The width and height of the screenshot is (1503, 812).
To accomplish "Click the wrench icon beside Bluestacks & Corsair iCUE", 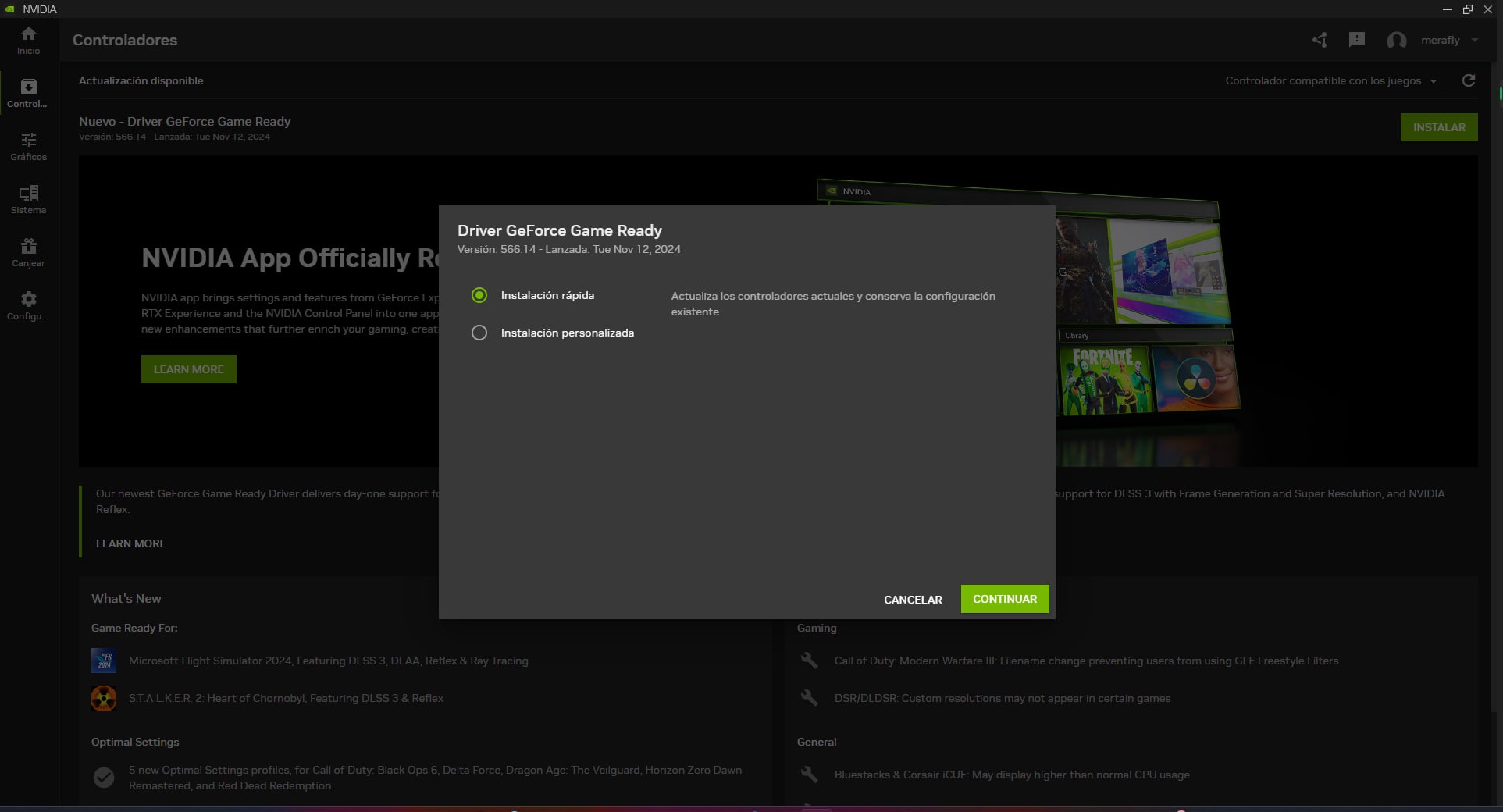I will pyautogui.click(x=810, y=775).
